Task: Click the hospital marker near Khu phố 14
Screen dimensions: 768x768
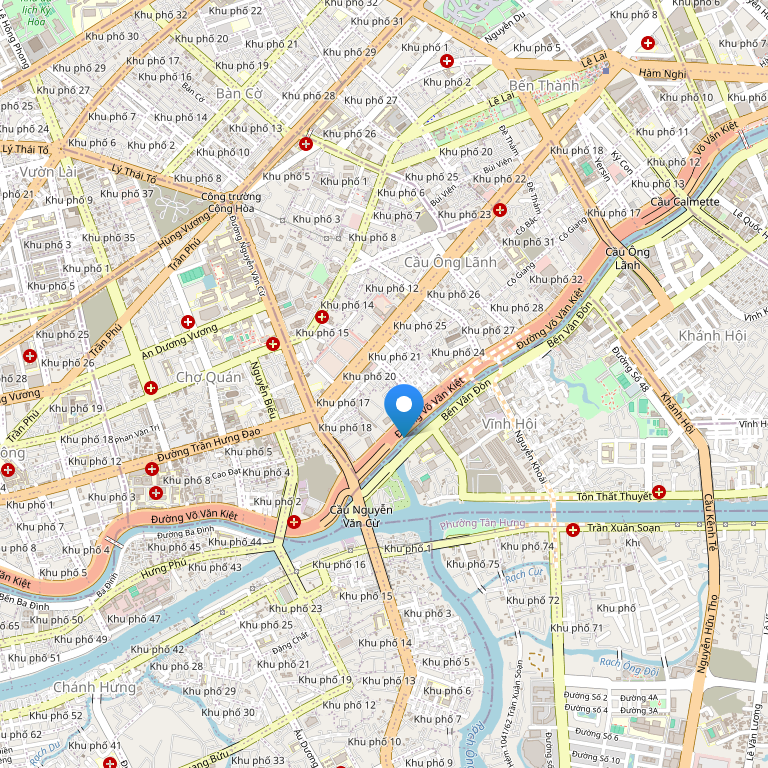Action: (321, 317)
